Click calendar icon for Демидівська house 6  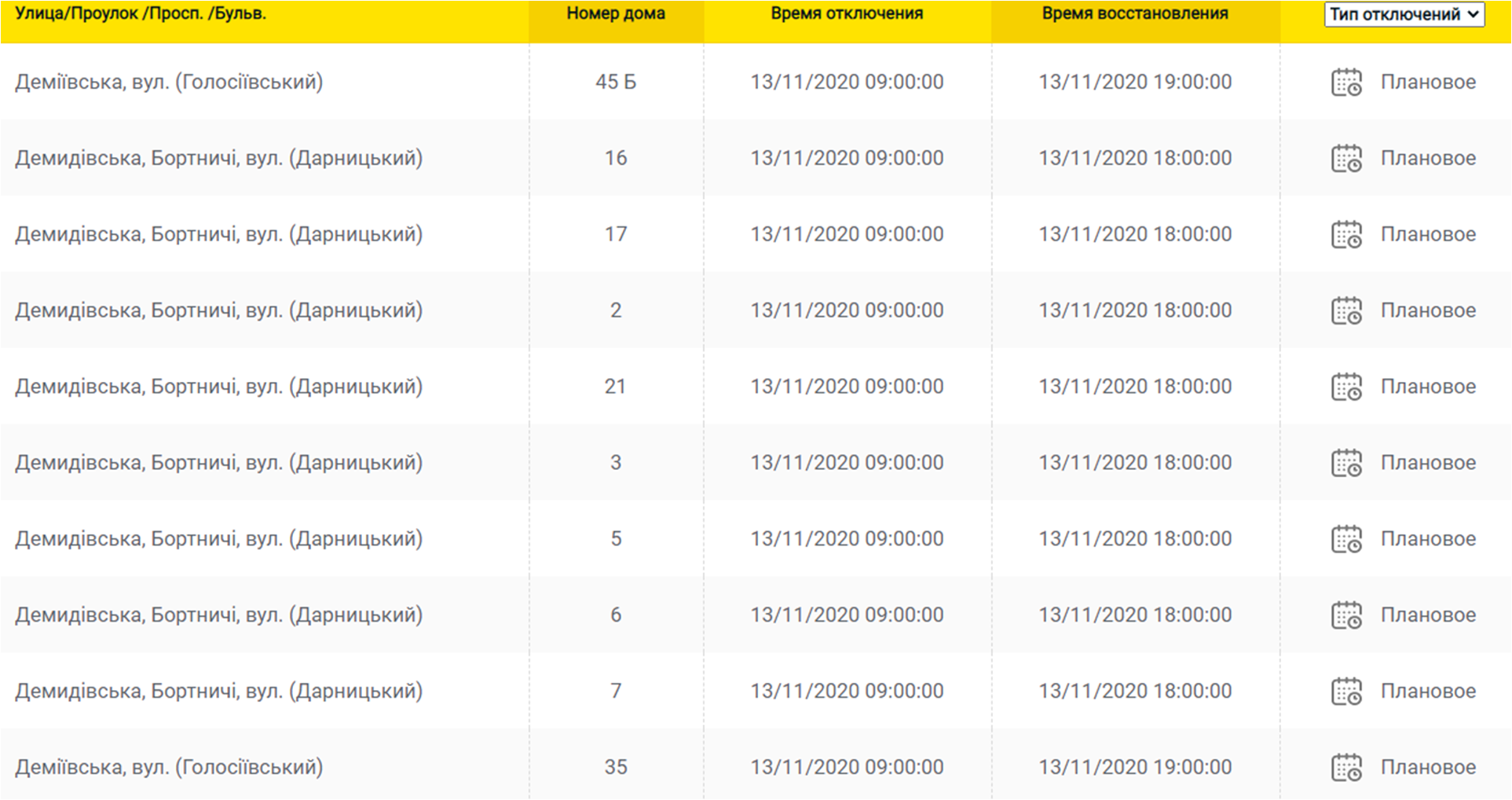pyautogui.click(x=1346, y=616)
